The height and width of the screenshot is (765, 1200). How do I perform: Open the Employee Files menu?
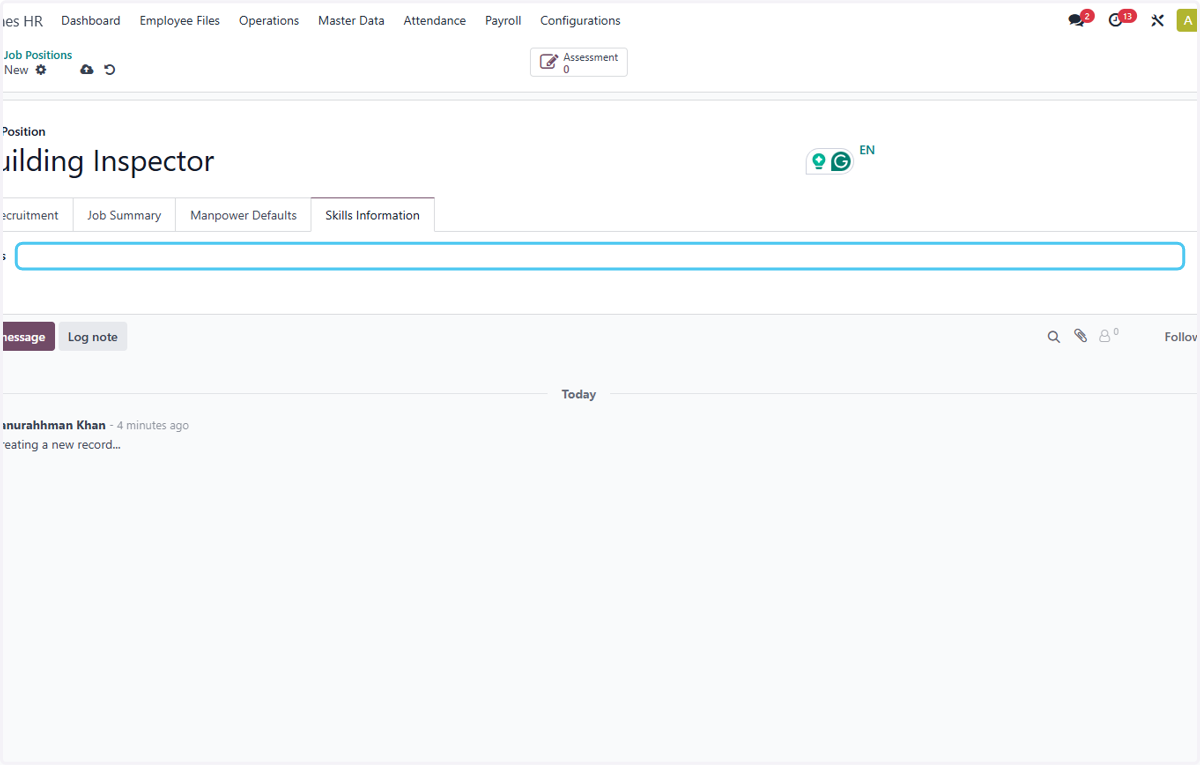[180, 20]
